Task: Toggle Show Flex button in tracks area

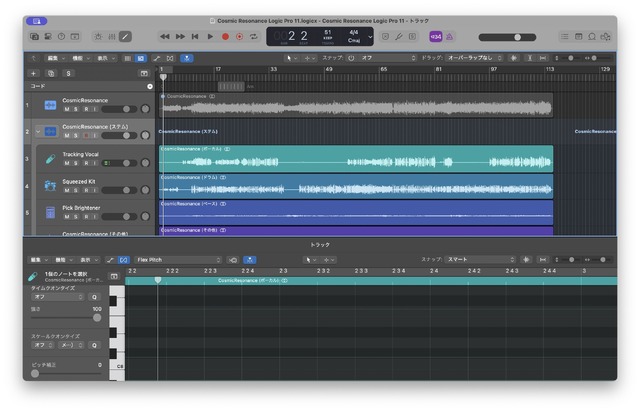Action: 170,58
